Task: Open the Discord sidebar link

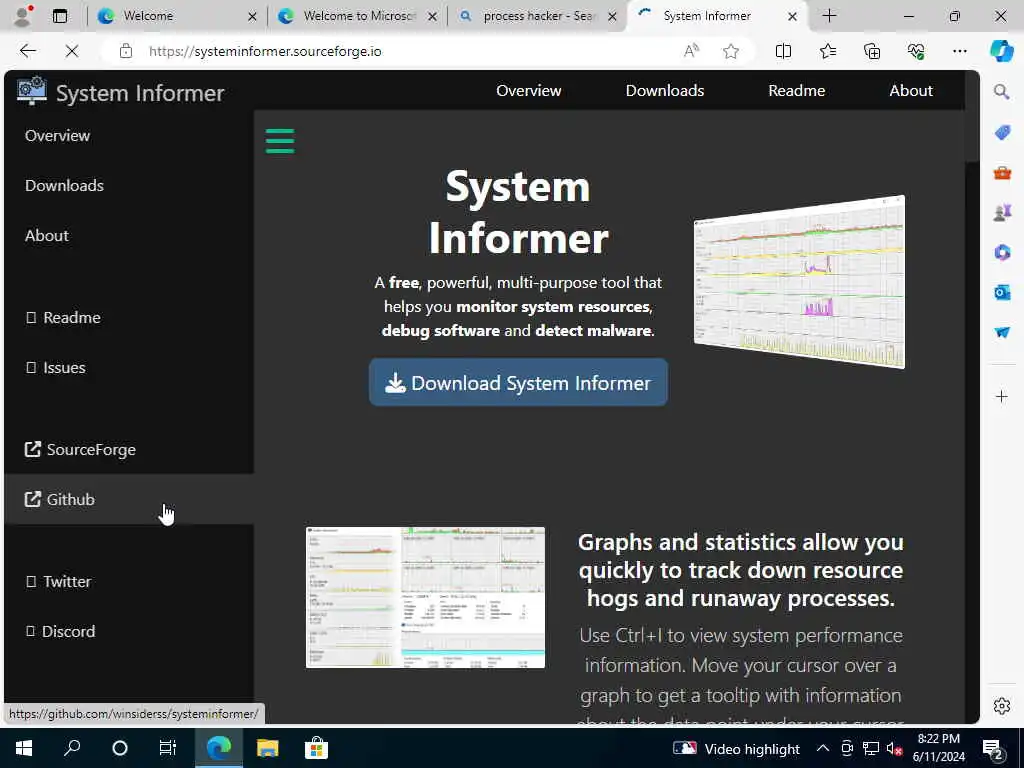Action: pos(60,632)
